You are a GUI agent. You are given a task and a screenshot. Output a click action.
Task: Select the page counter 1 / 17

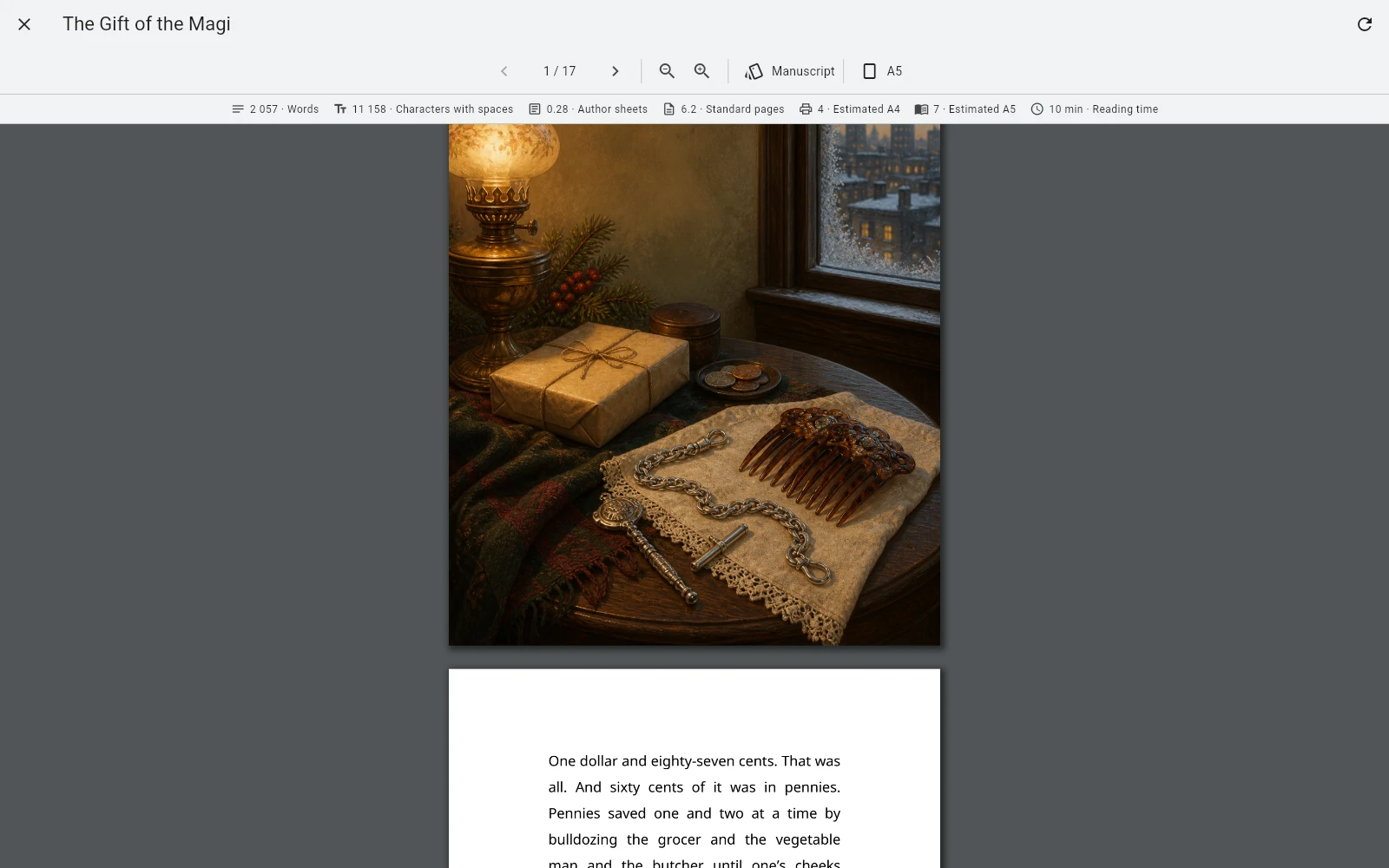pyautogui.click(x=560, y=71)
